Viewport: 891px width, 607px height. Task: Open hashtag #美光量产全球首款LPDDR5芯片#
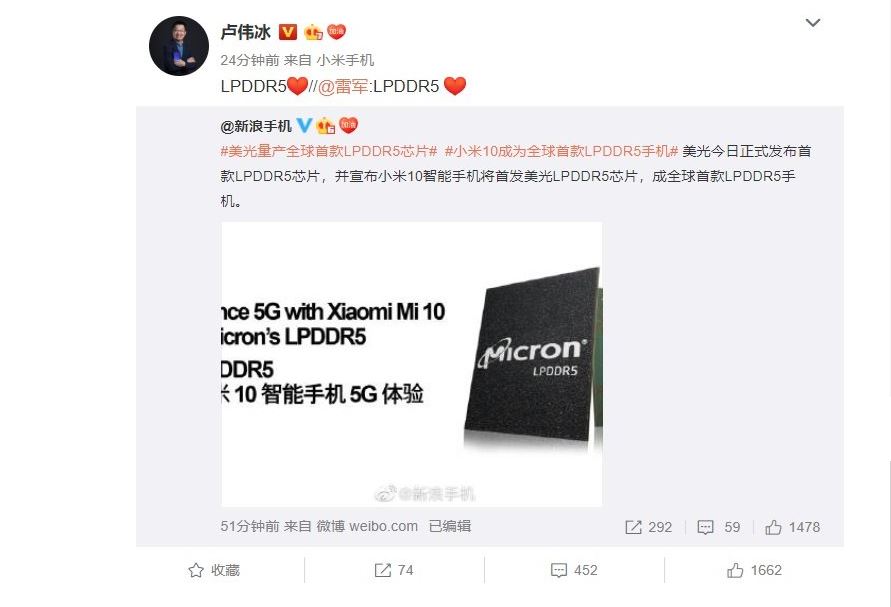pos(328,151)
